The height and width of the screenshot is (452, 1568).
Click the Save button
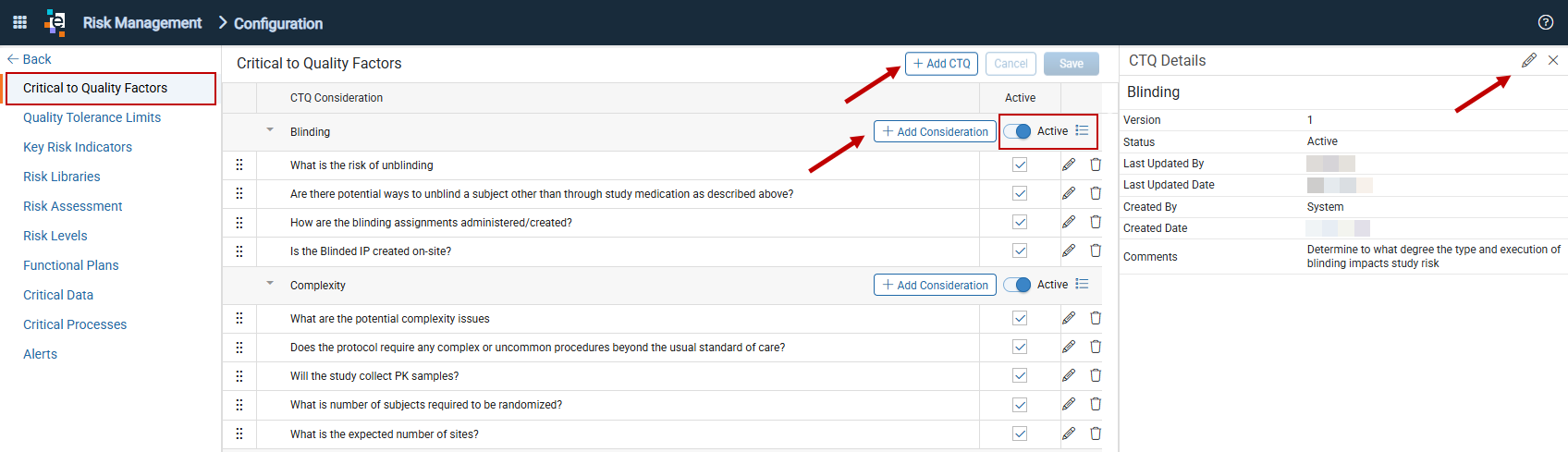pos(1072,63)
